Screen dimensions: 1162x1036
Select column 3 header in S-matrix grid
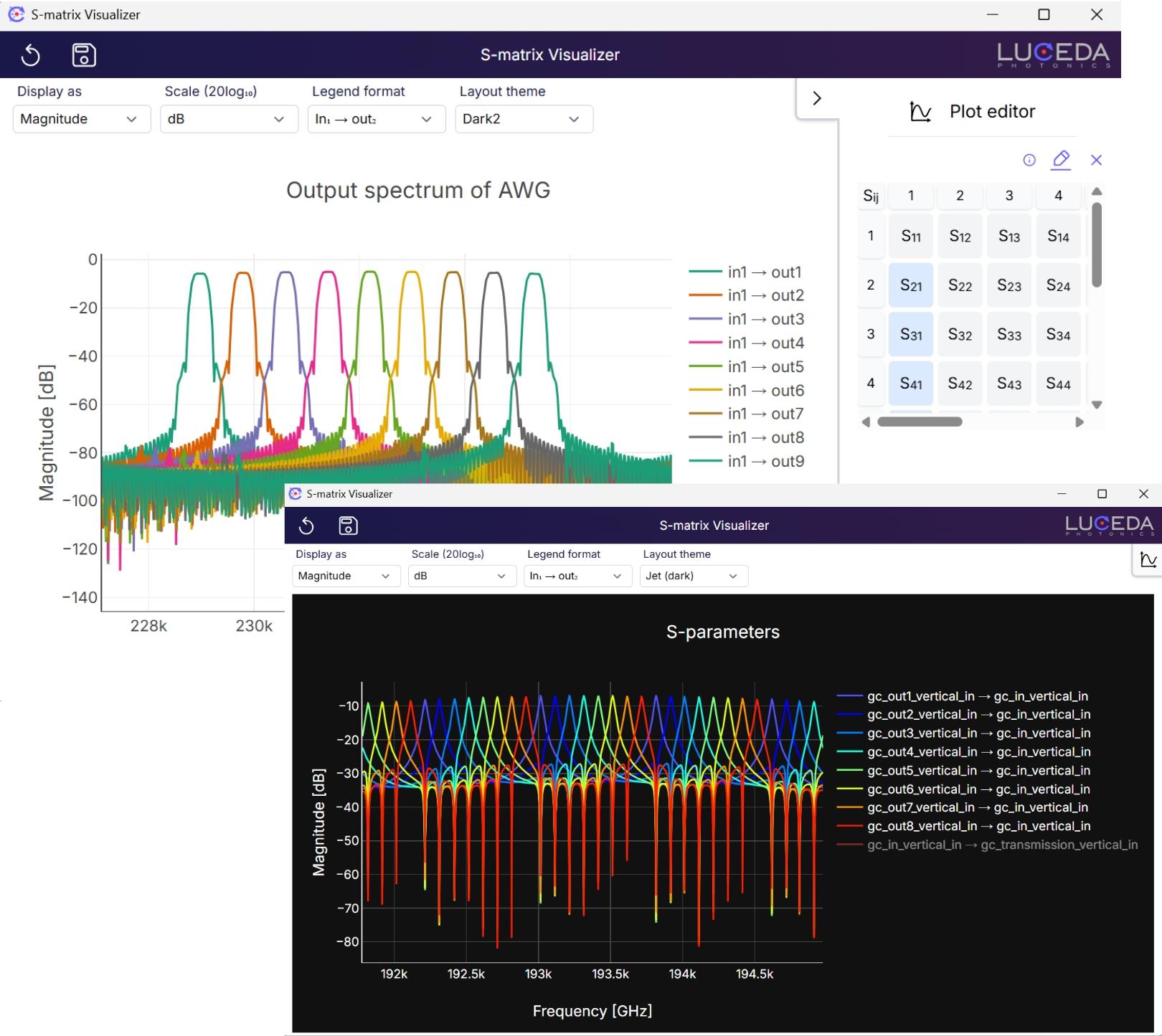point(1009,196)
